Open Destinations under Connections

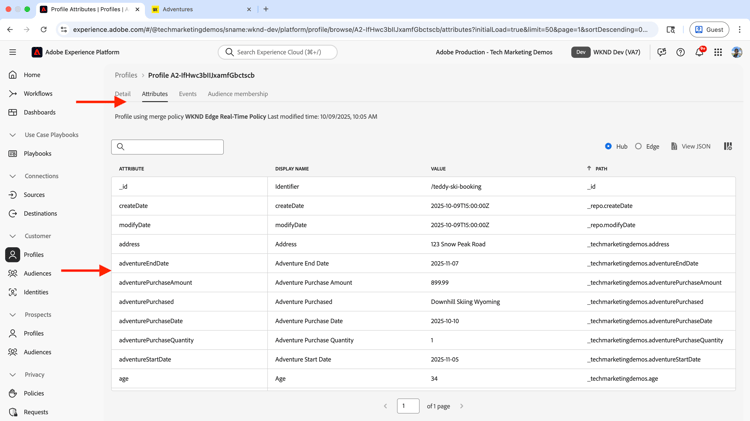(40, 213)
